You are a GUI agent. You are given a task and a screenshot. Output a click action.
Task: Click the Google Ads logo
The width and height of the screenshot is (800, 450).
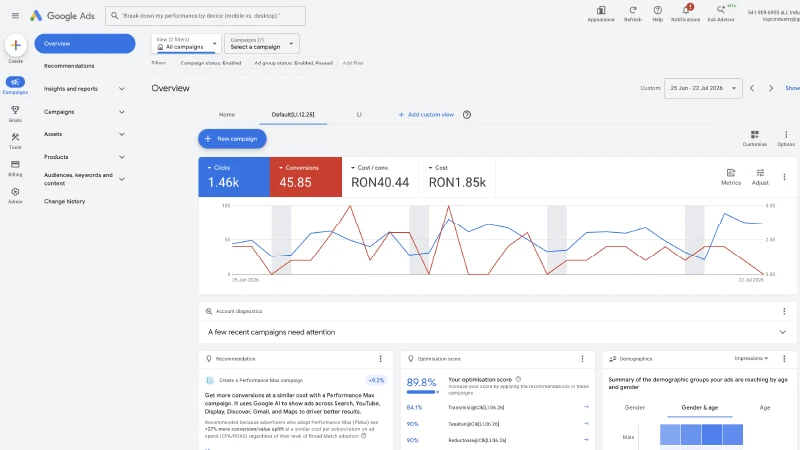(62, 16)
